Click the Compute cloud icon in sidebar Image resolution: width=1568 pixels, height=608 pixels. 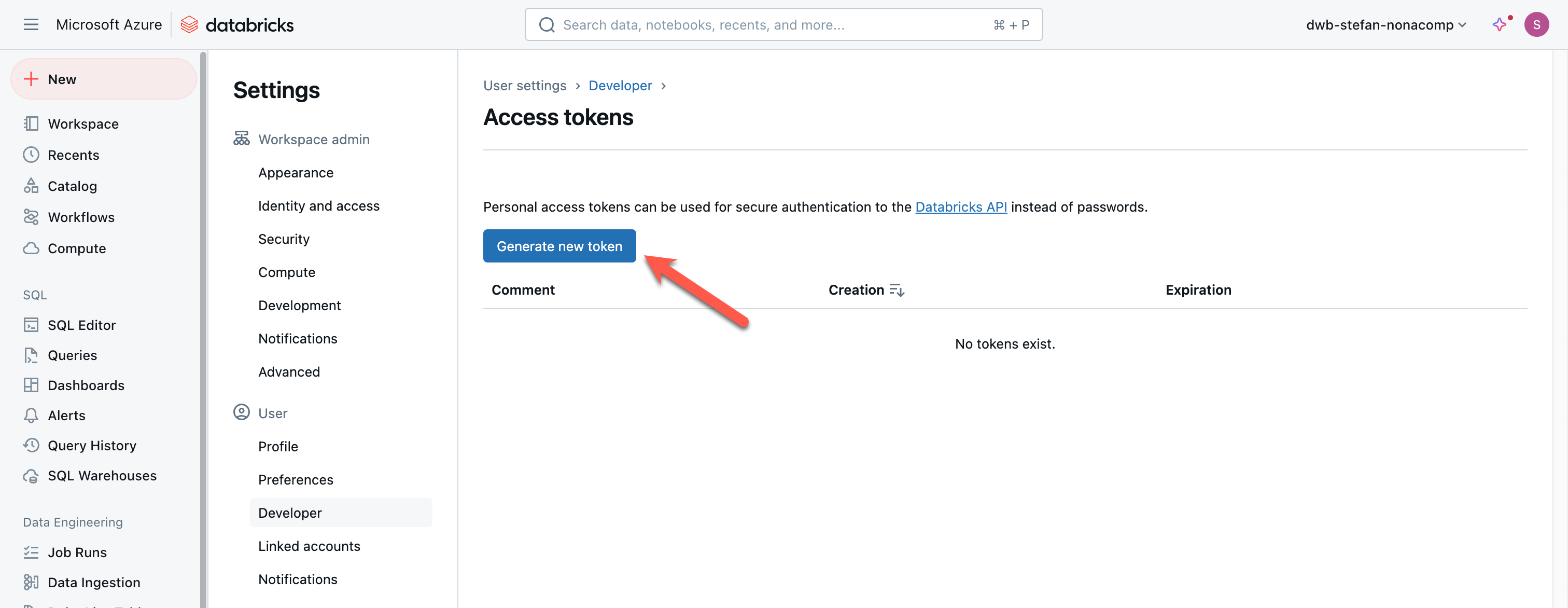click(31, 248)
